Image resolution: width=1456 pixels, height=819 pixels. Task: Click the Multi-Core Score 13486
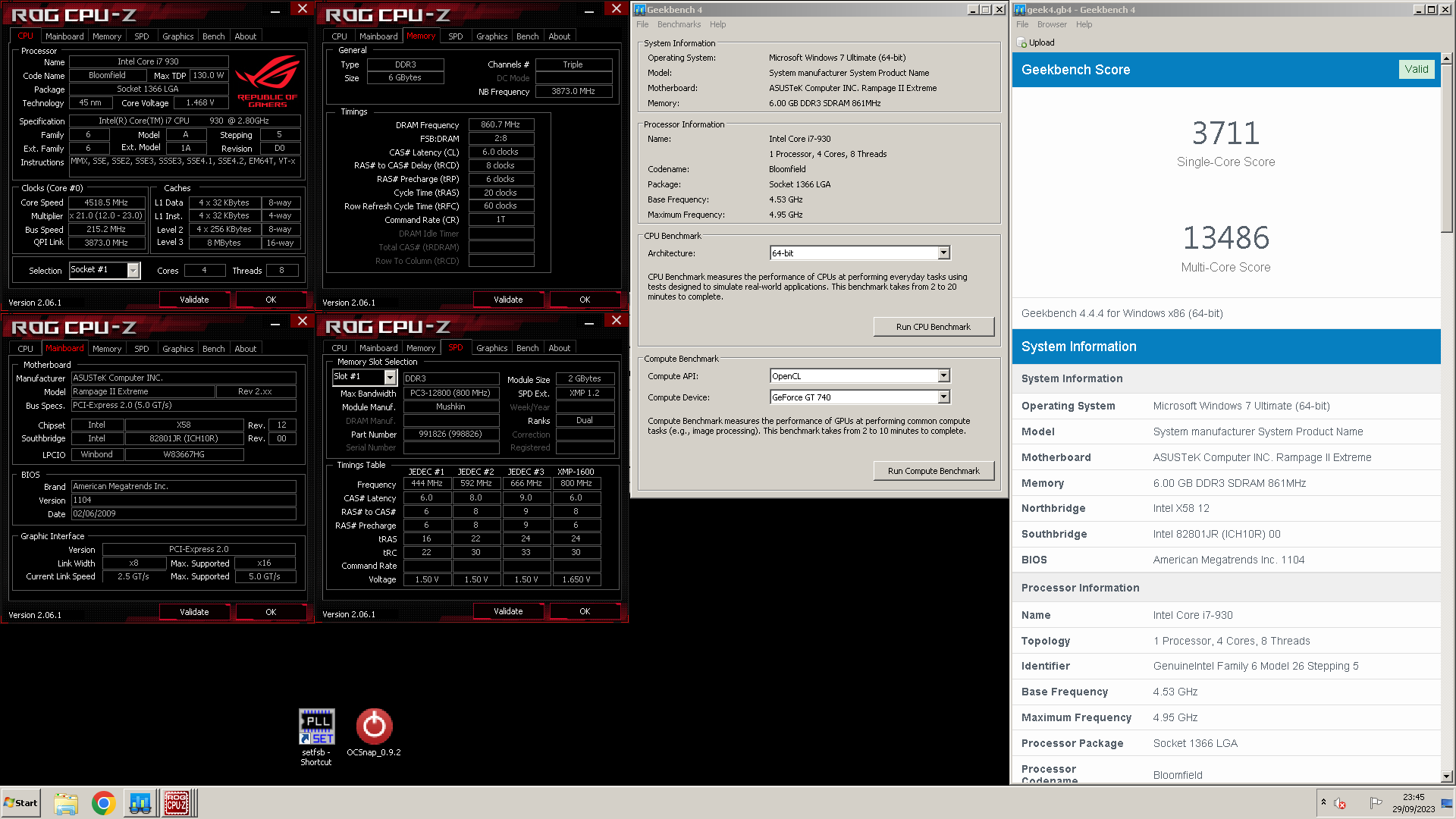[x=1225, y=238]
